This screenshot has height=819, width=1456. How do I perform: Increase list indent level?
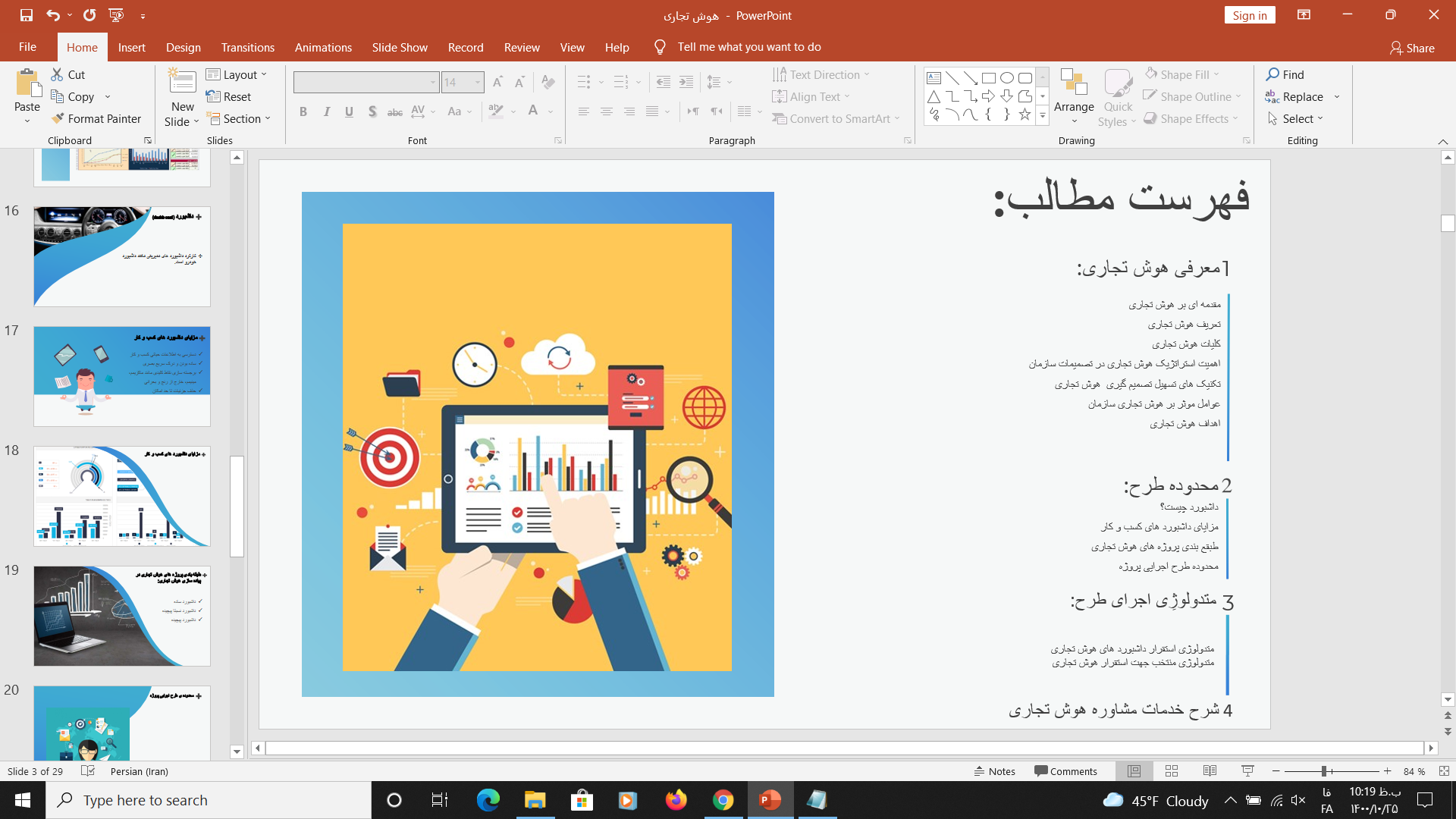[x=686, y=82]
